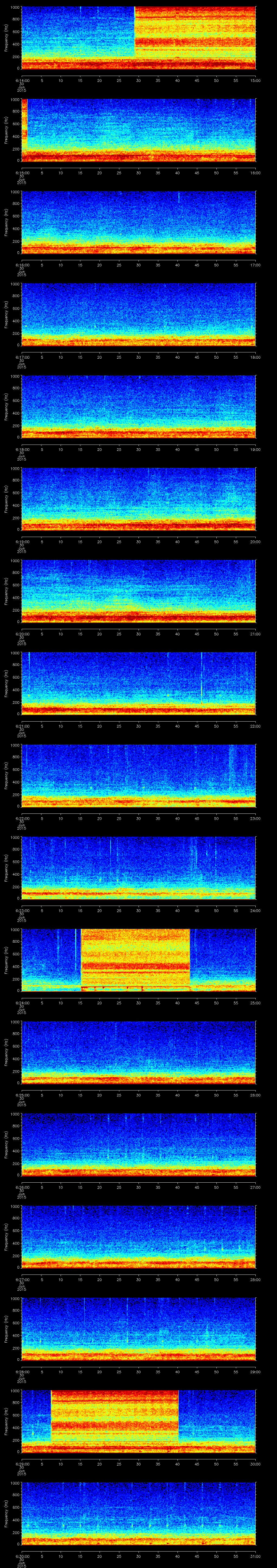Click the 21:00 end time label

coord(256,634)
